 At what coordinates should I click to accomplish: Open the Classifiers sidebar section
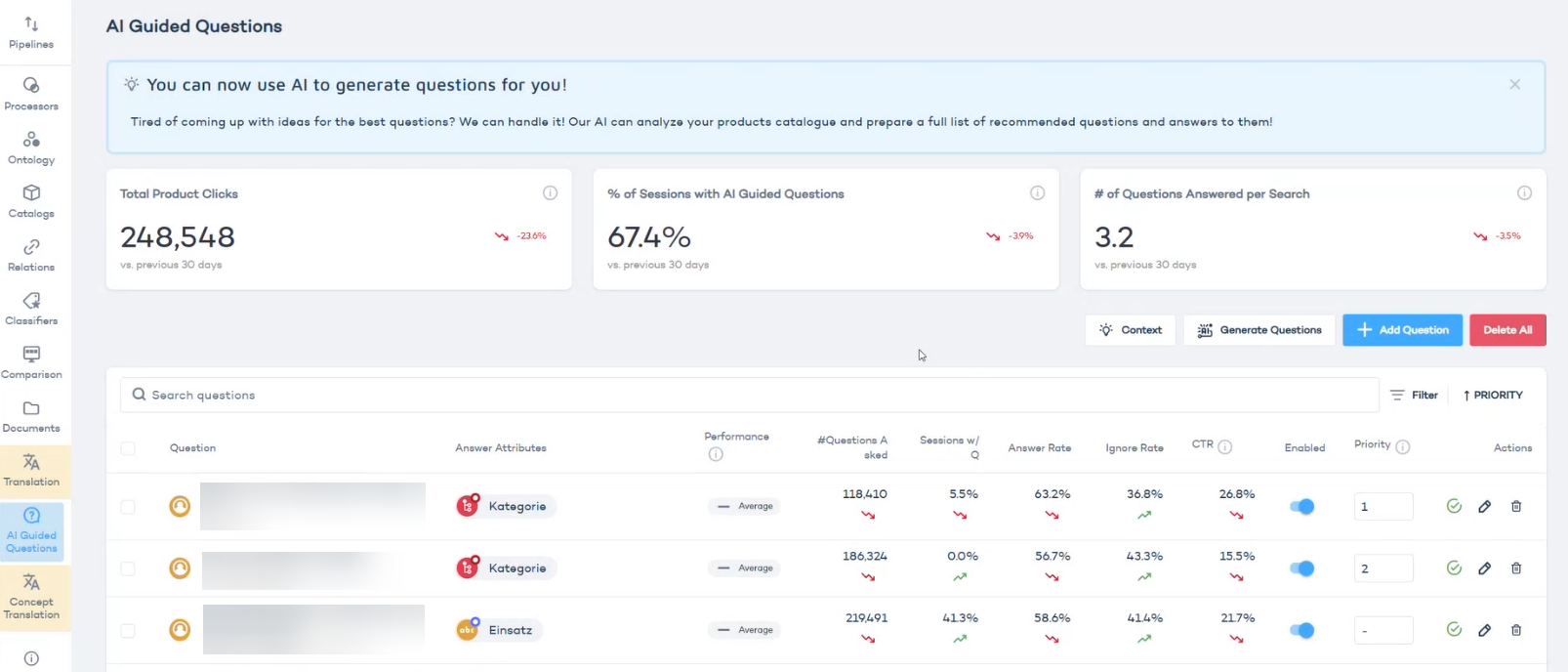(31, 309)
